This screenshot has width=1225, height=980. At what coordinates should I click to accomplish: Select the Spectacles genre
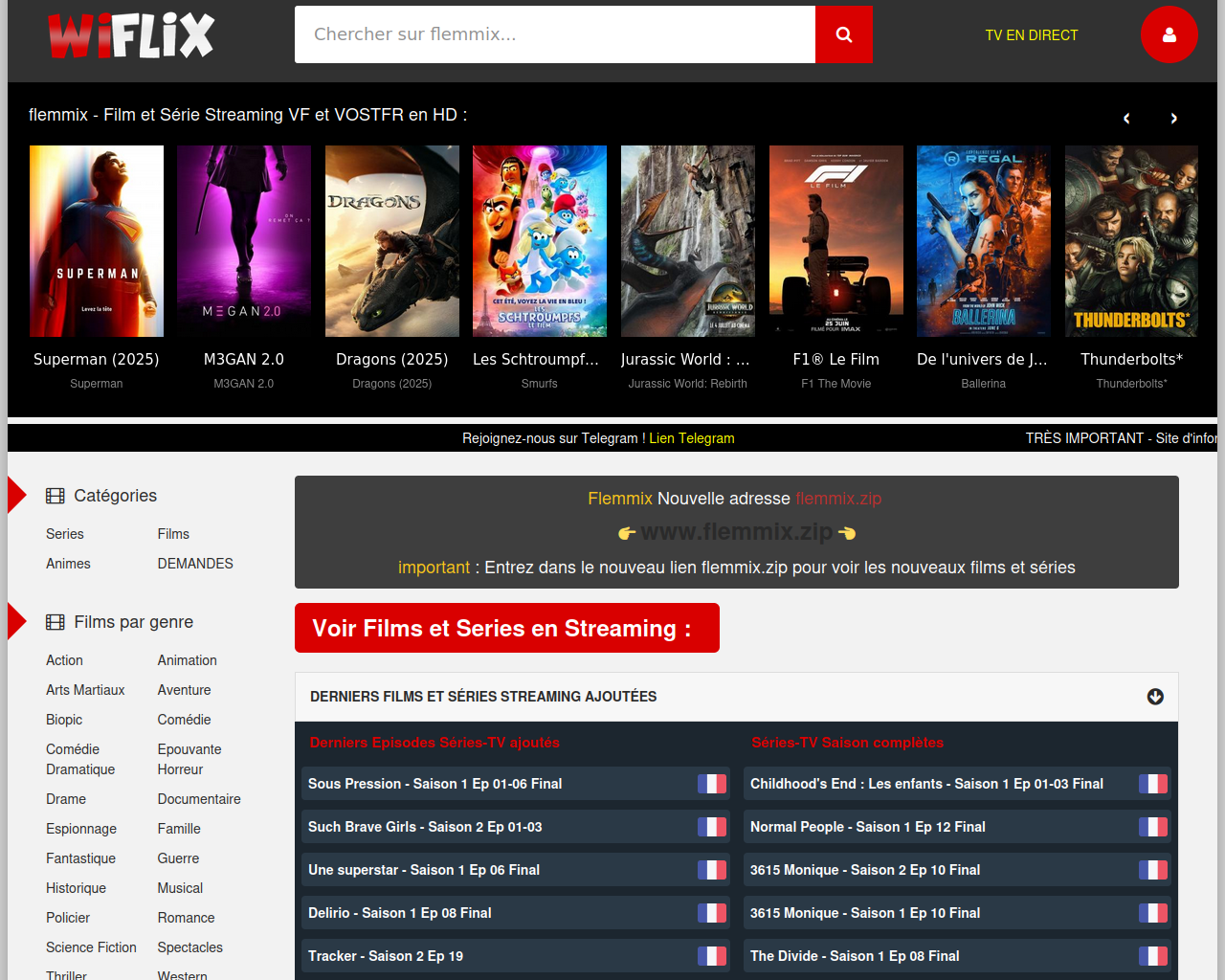coord(190,947)
